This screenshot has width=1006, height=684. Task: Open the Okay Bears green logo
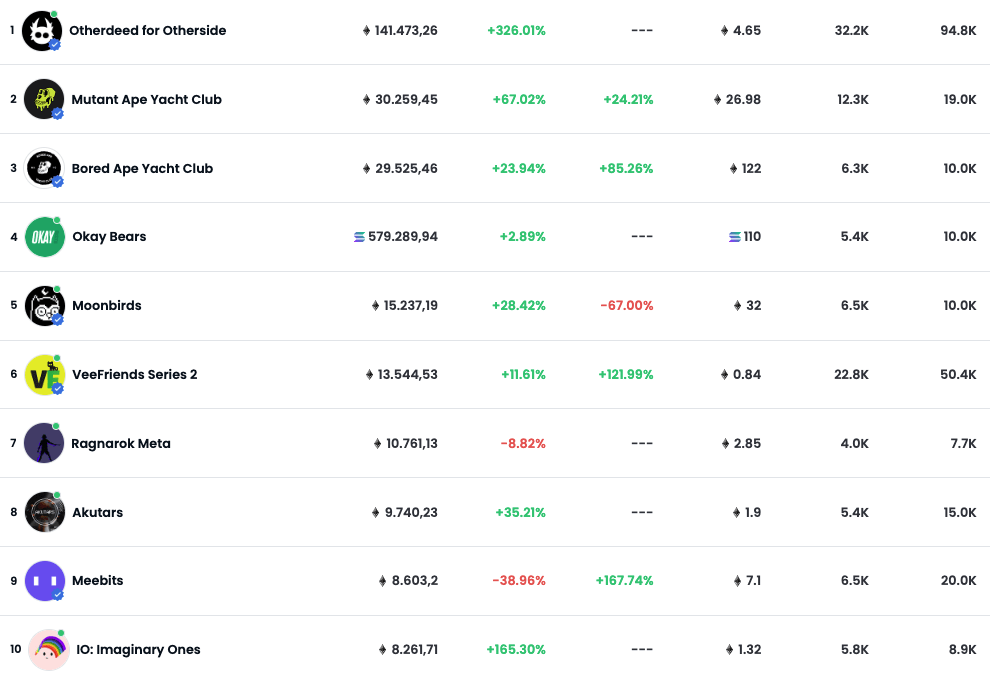pyautogui.click(x=44, y=237)
